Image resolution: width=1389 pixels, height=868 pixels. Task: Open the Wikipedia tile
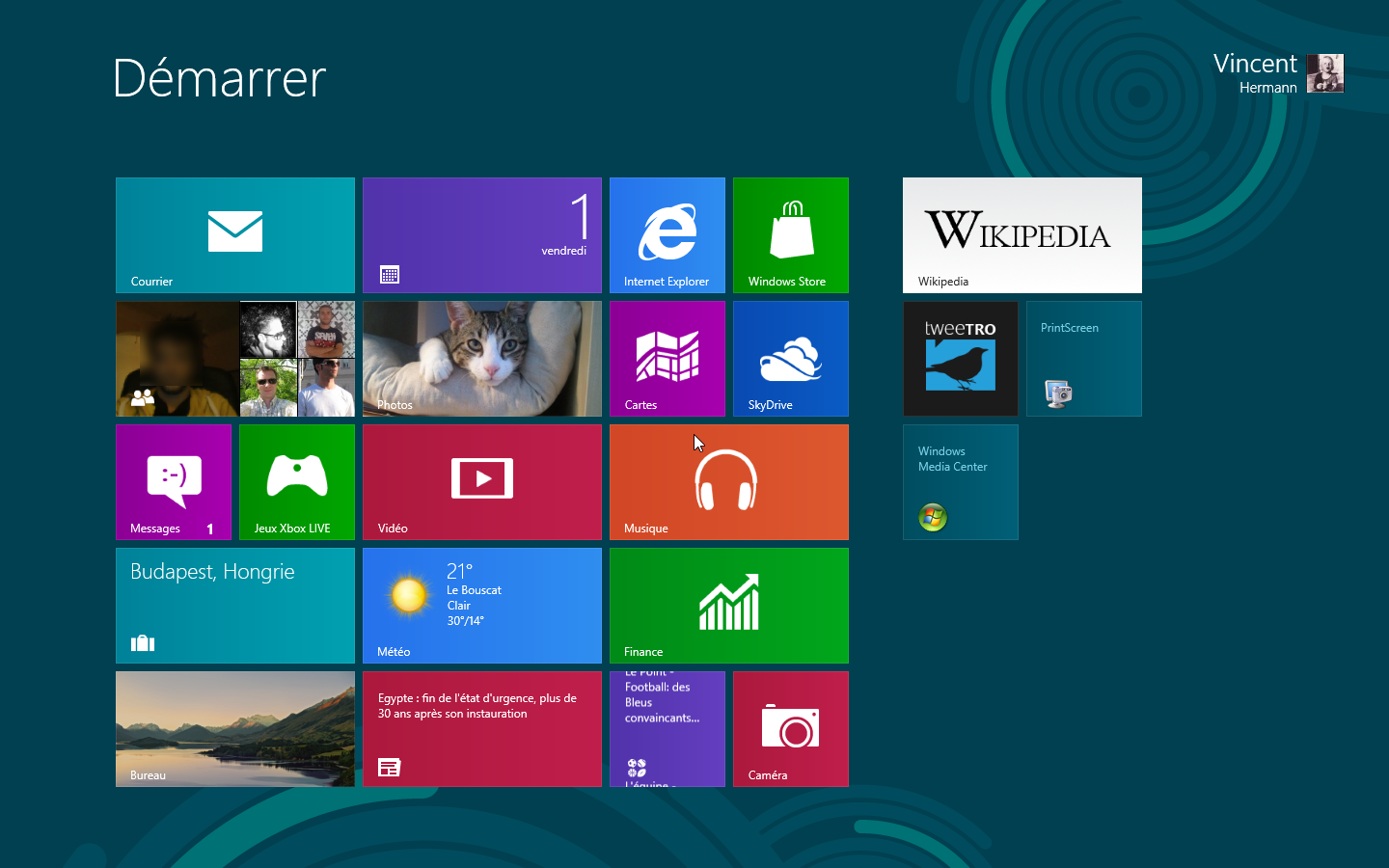click(x=1021, y=234)
